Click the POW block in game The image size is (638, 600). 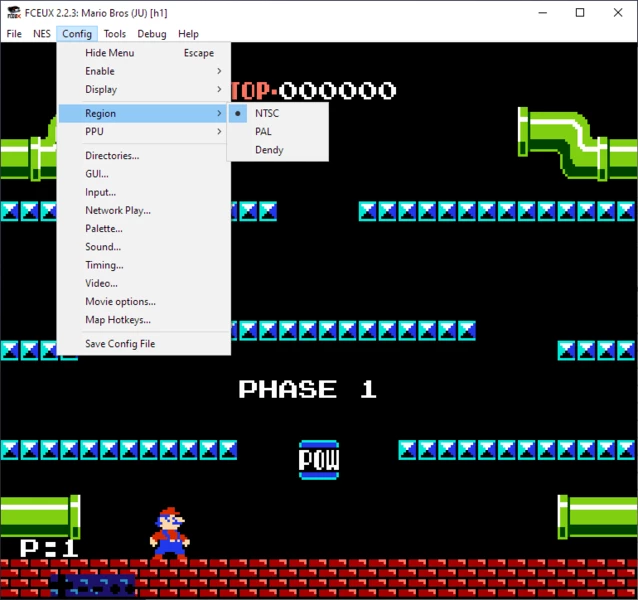tap(319, 460)
